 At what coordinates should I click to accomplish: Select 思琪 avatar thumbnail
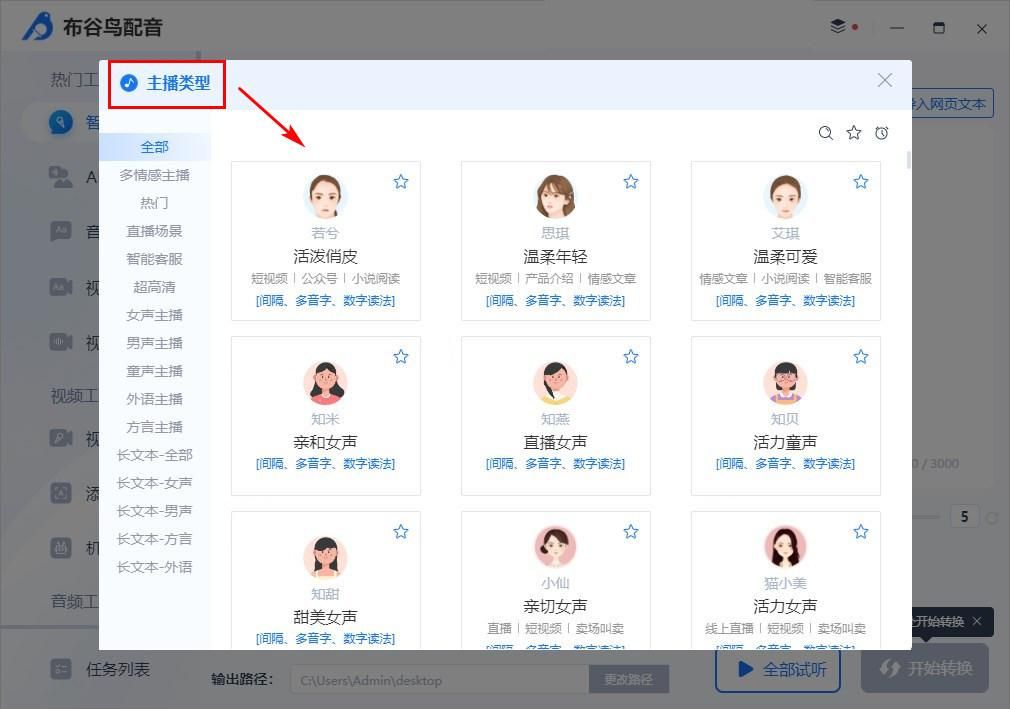click(555, 196)
